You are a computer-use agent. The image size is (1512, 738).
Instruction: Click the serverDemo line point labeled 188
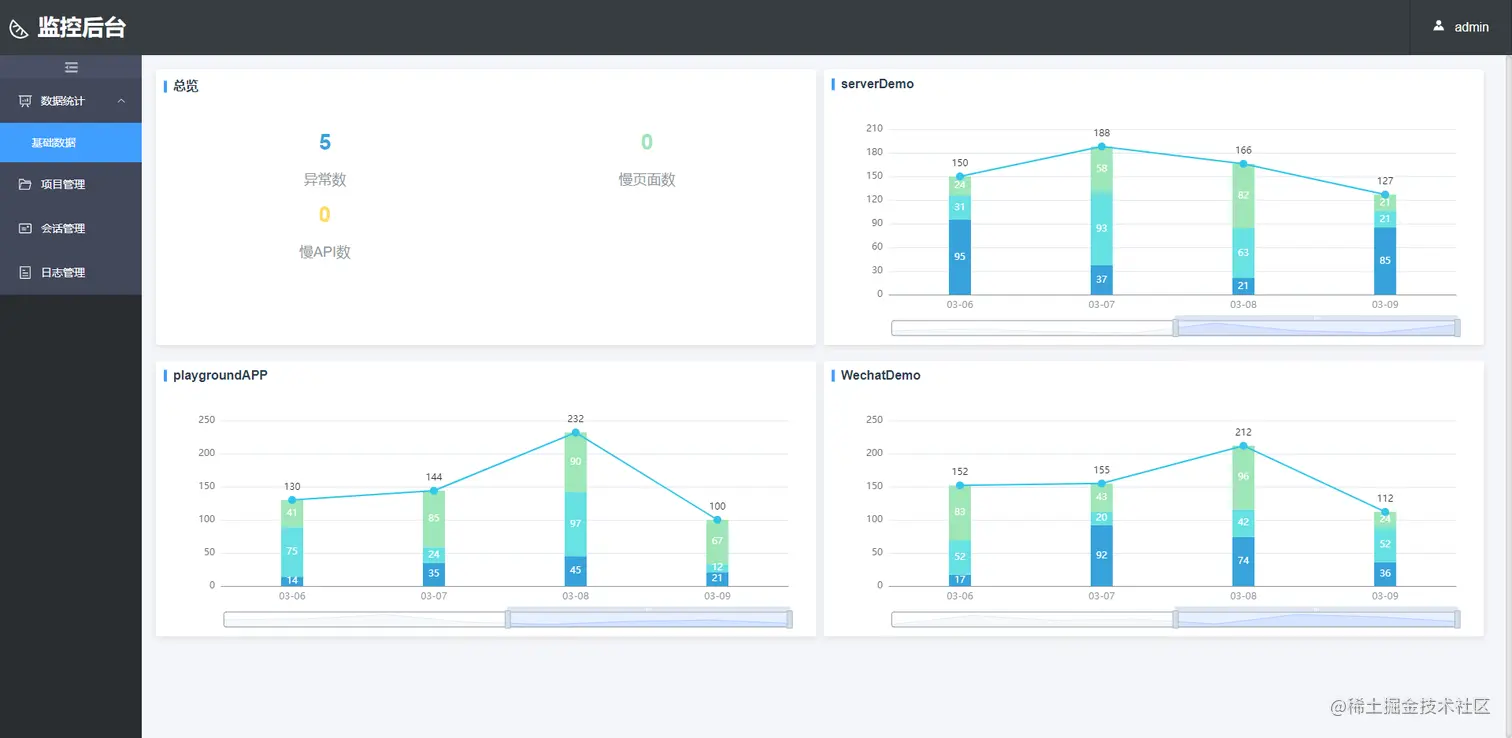(x=1102, y=147)
